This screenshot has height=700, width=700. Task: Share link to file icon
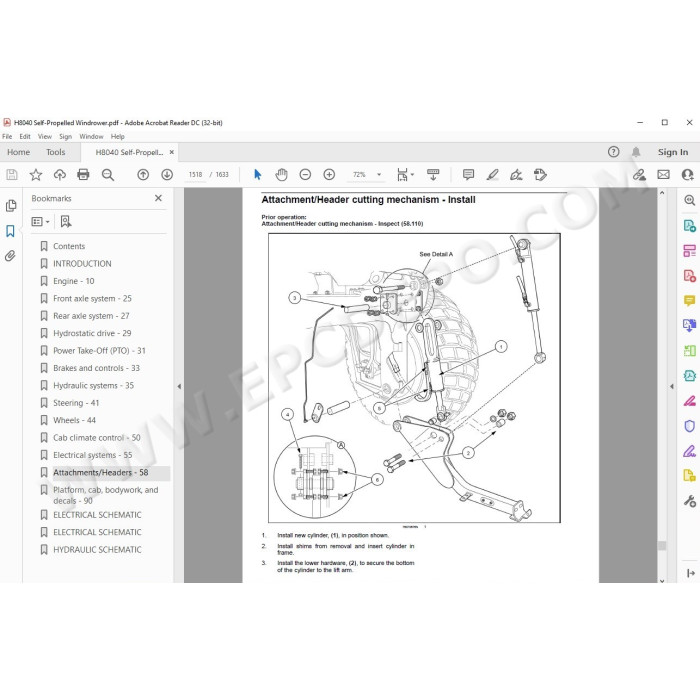pos(639,175)
